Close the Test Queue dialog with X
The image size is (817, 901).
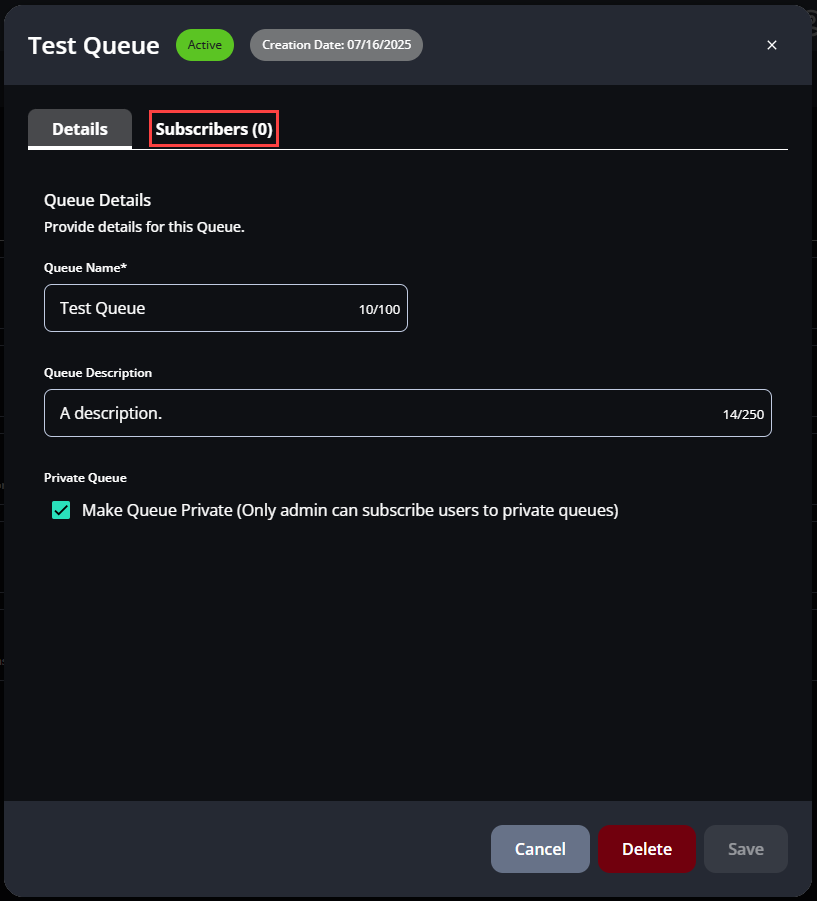click(x=772, y=45)
